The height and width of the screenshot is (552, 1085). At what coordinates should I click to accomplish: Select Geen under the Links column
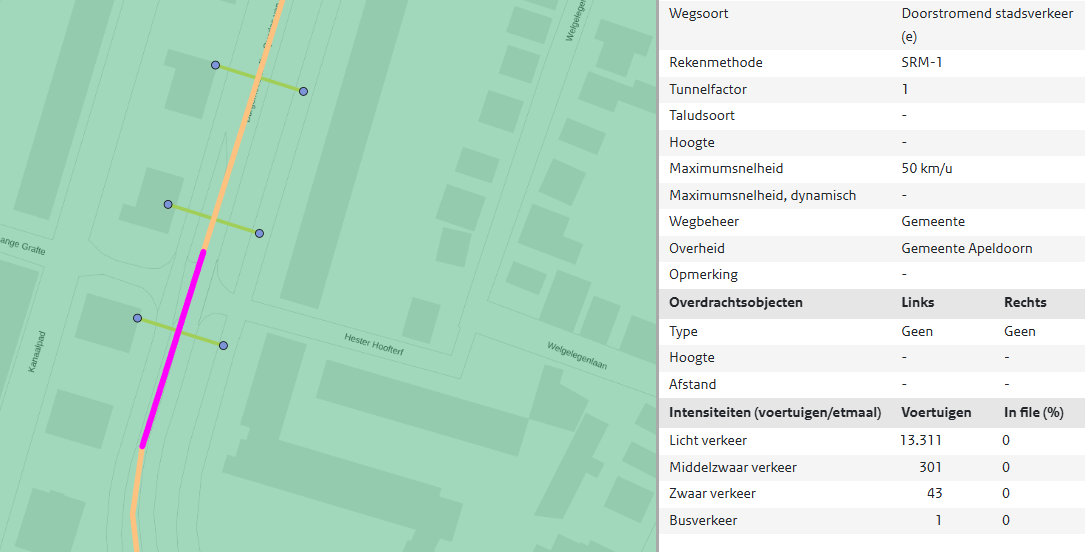coord(917,331)
